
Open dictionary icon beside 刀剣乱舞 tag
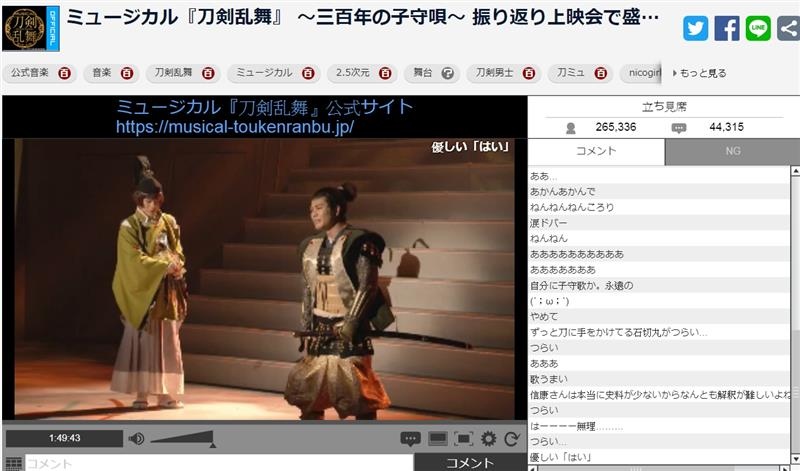coord(208,73)
